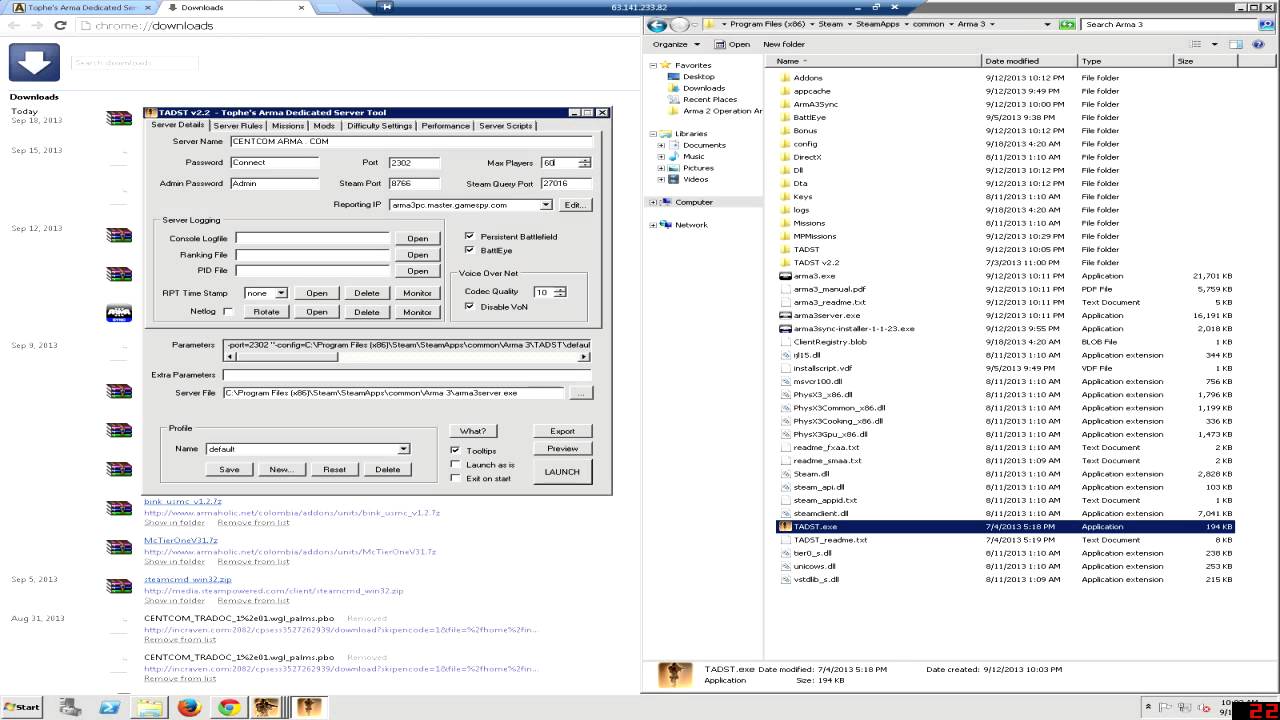
Task: Click archive icon beside McTierOneV31.7z download
Action: click(x=119, y=547)
